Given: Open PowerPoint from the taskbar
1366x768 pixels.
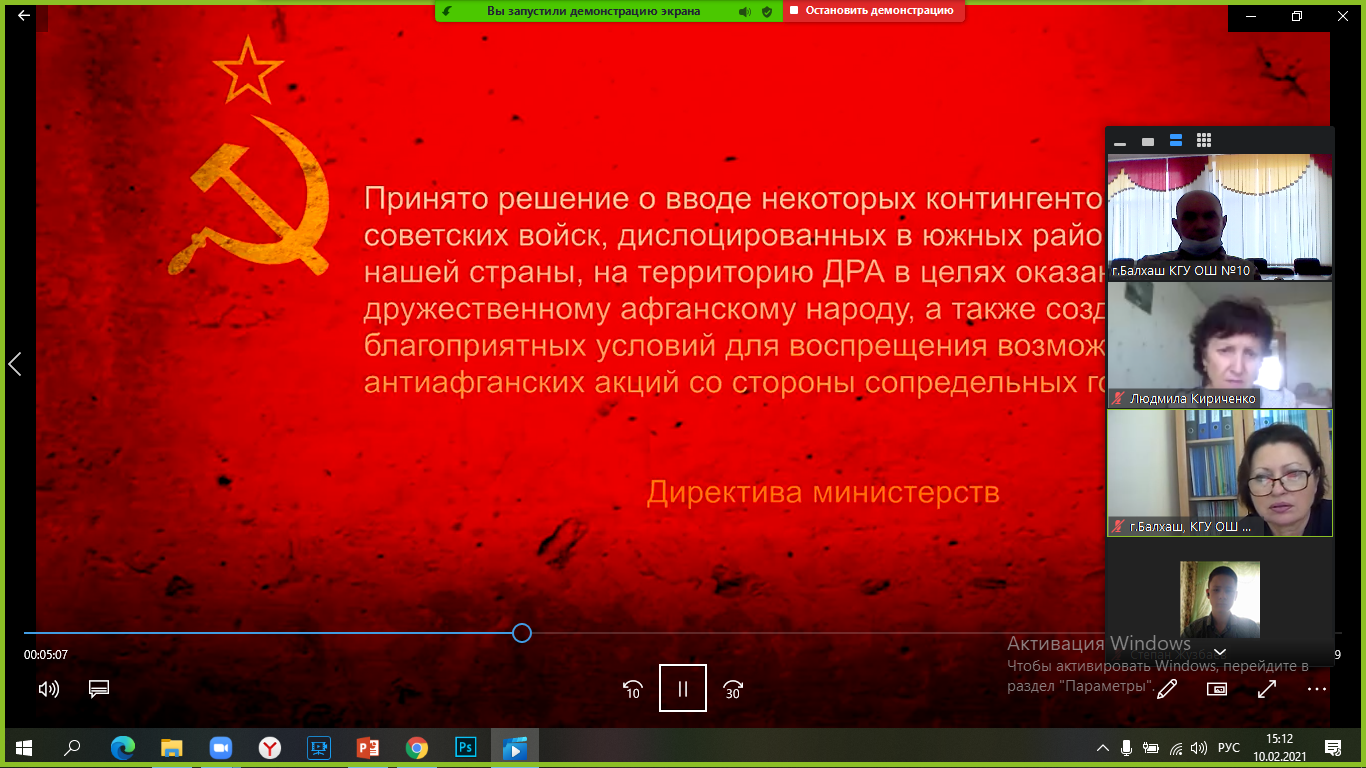Looking at the screenshot, I should 368,747.
